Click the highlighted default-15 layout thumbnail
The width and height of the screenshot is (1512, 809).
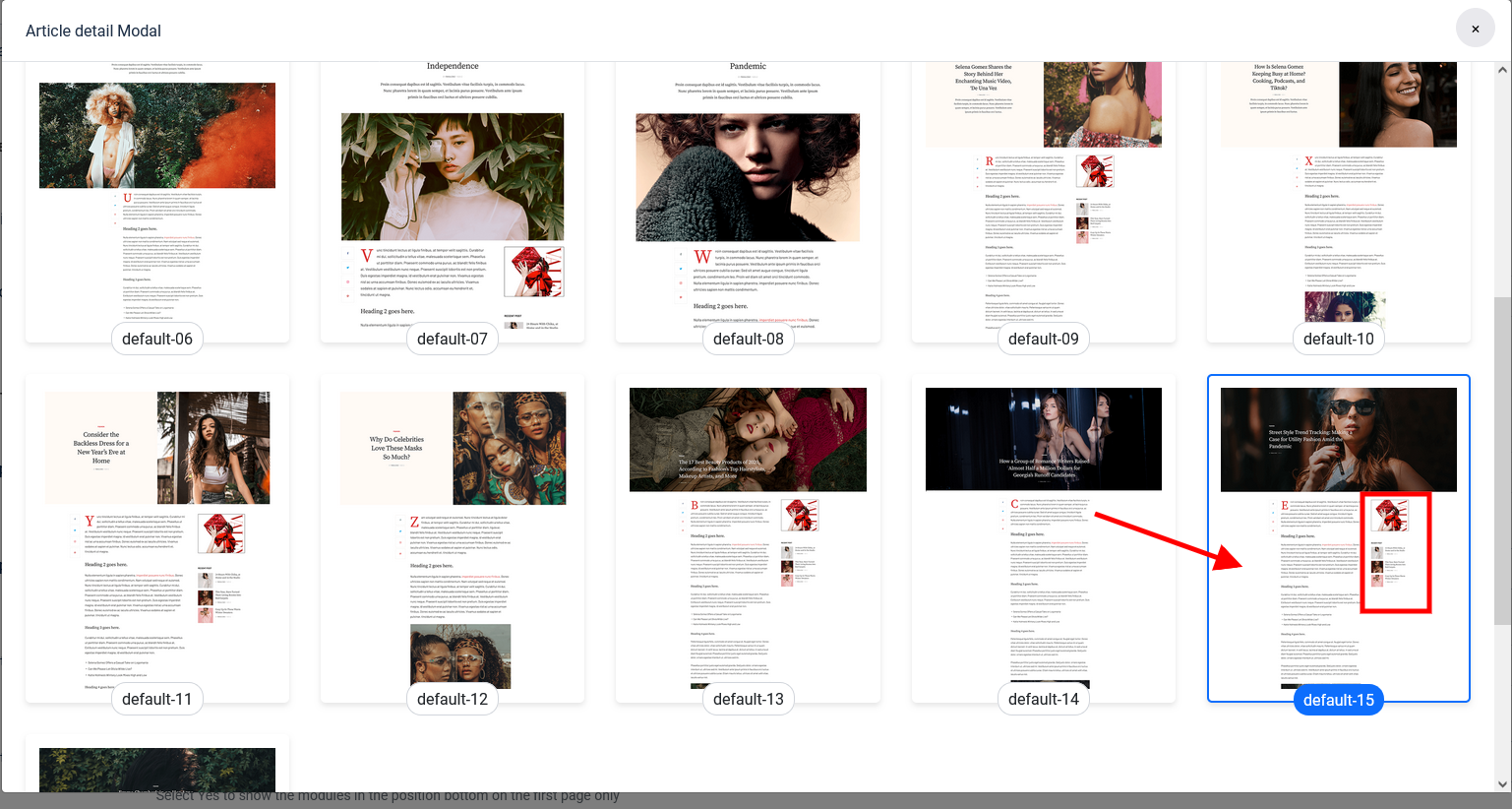pyautogui.click(x=1339, y=538)
